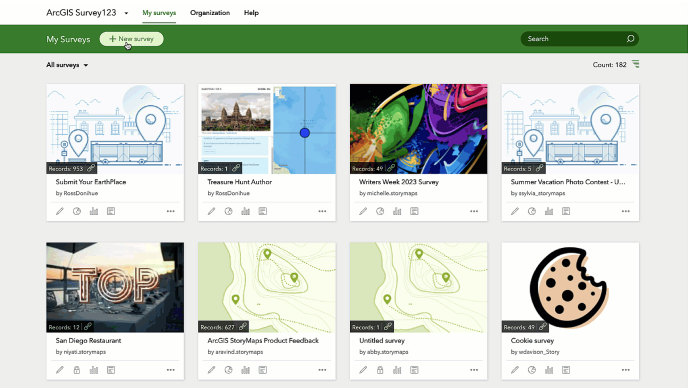View data table for Cookie survey
Image resolution: width=688 pixels, height=388 pixels.
coord(566,370)
